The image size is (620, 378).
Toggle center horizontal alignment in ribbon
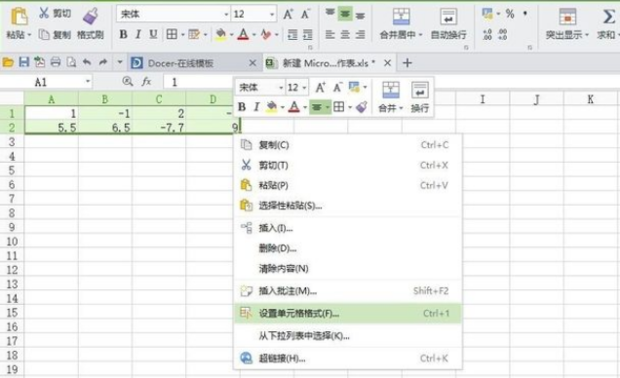click(345, 35)
